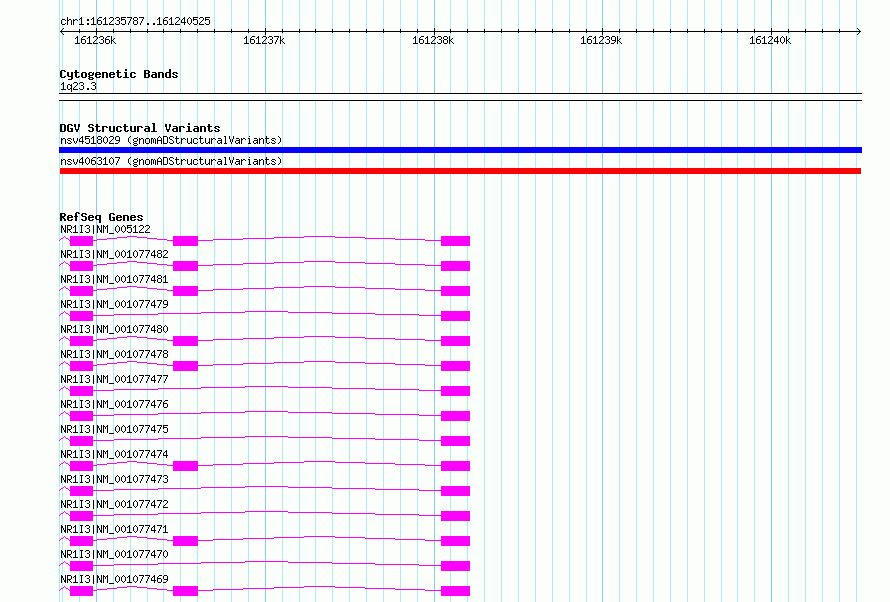Click the ruler's right arrow end
890x602 pixels.
tap(859, 31)
